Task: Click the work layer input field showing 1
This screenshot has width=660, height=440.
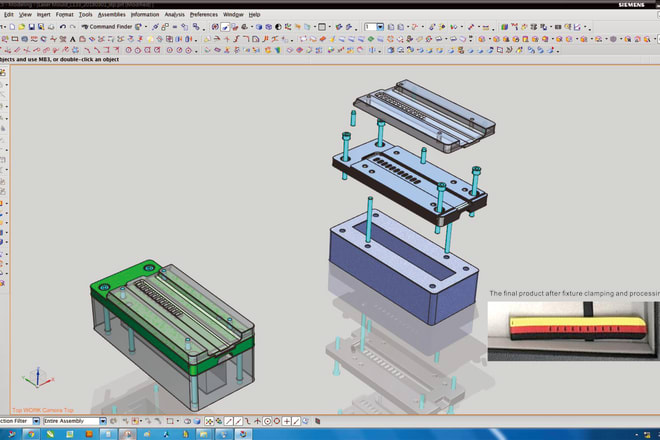Action: click(x=370, y=27)
